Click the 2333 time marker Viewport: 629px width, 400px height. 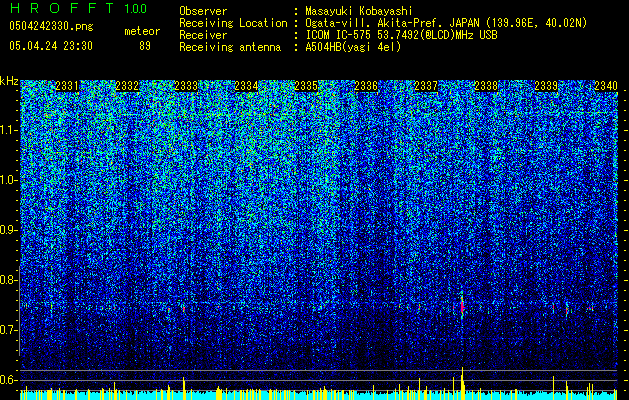(187, 85)
